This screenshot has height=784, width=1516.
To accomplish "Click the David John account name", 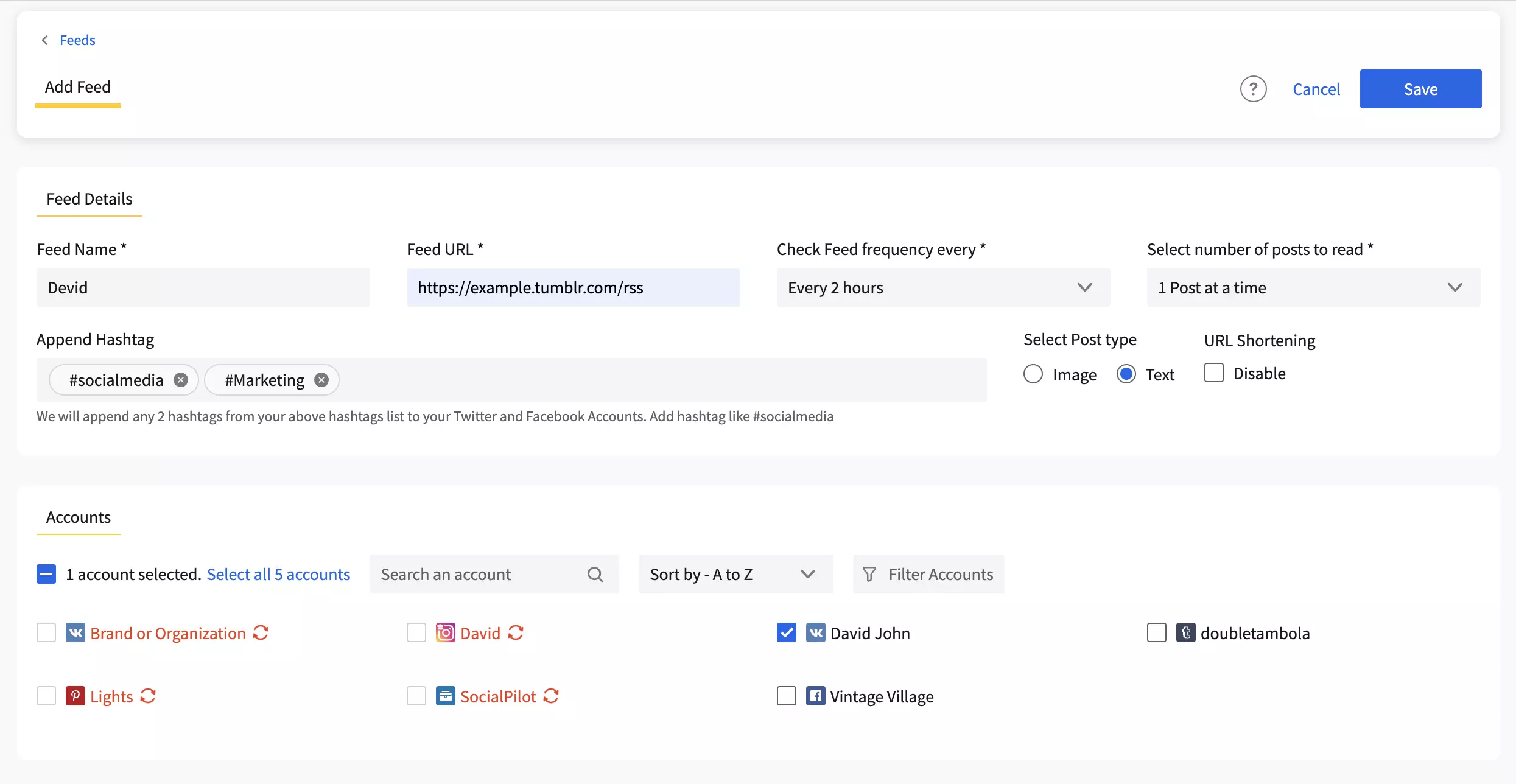I will coord(870,633).
